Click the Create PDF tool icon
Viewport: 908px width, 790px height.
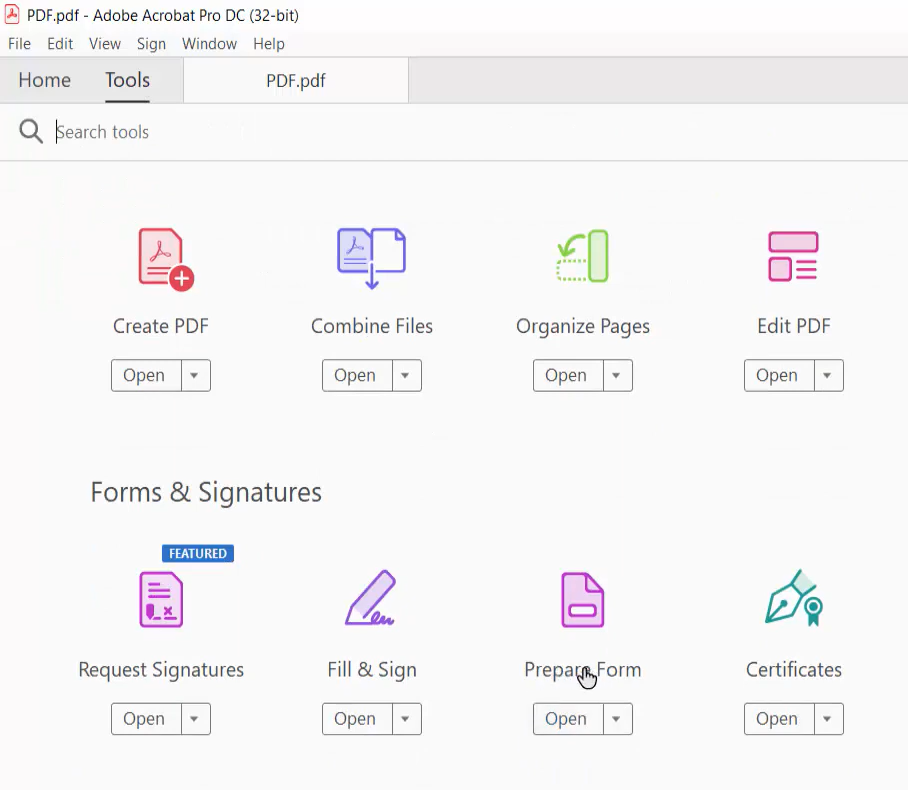[166, 259]
